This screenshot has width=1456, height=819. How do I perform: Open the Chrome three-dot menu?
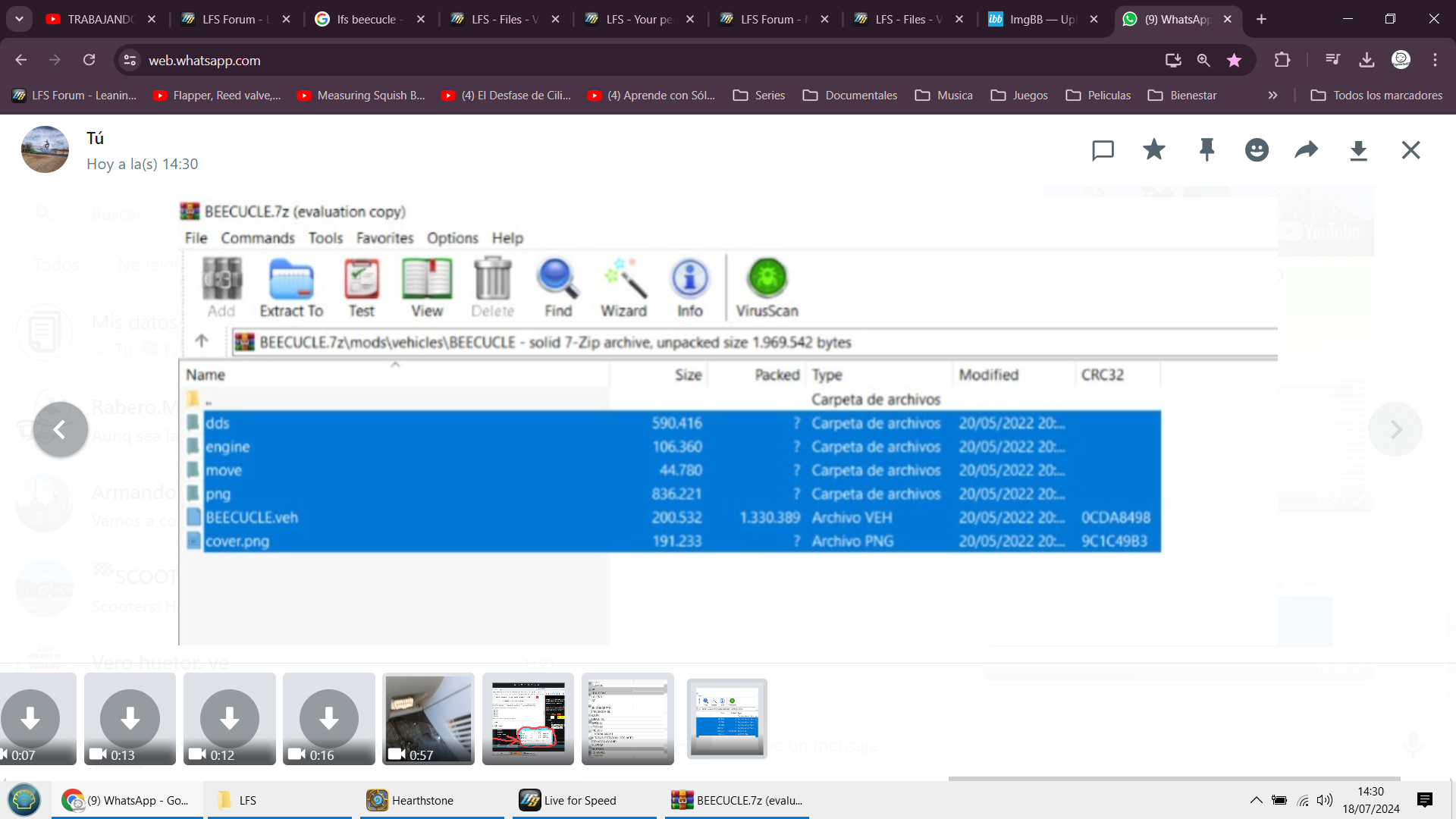coord(1435,60)
